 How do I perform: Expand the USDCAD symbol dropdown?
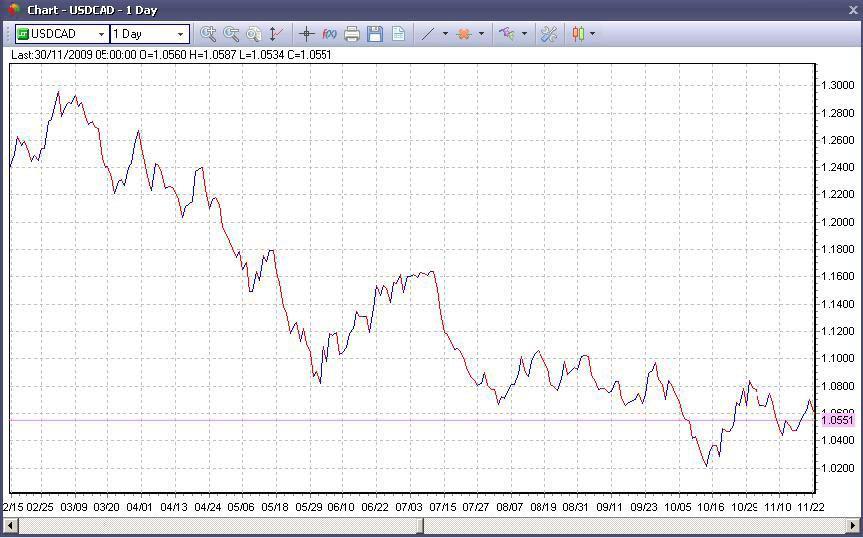[101, 34]
